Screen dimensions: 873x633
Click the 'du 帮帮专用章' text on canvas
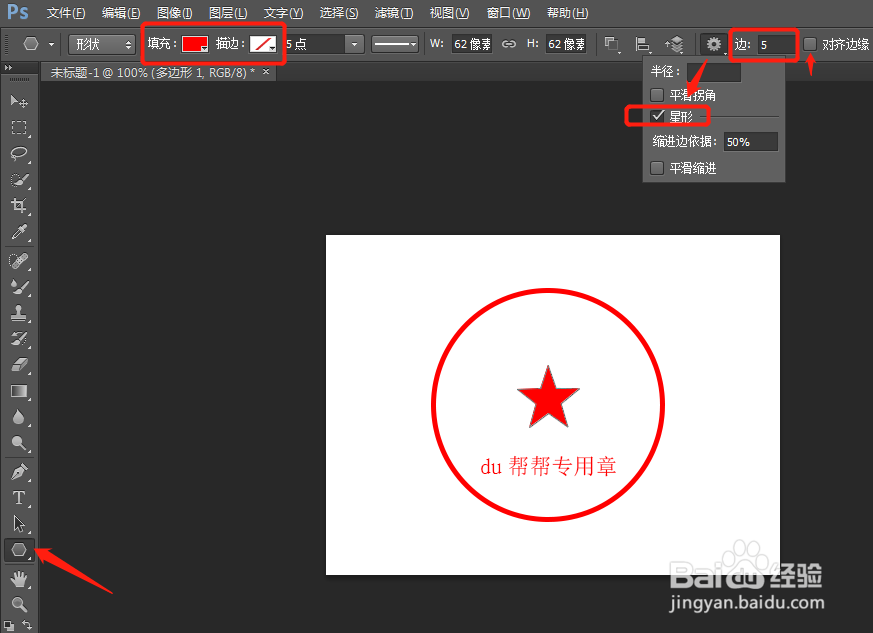point(548,467)
